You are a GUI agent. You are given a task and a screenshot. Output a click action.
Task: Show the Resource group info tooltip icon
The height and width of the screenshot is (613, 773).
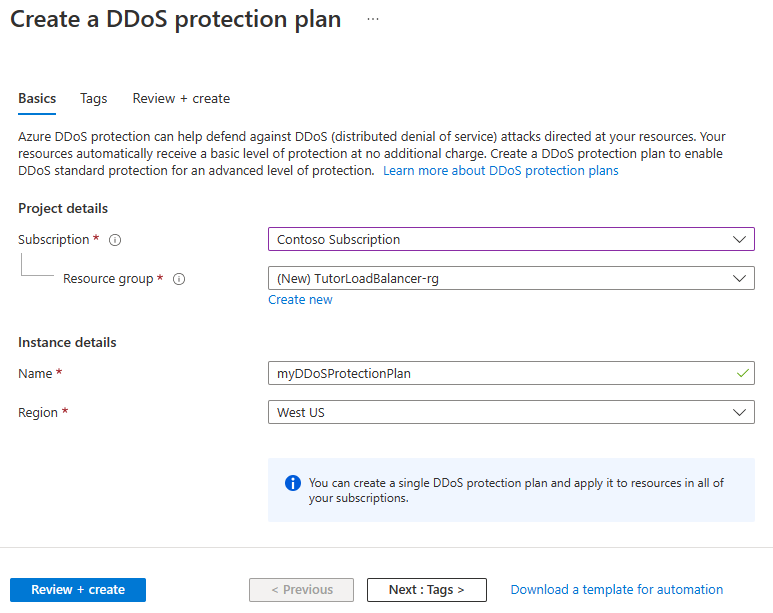179,279
